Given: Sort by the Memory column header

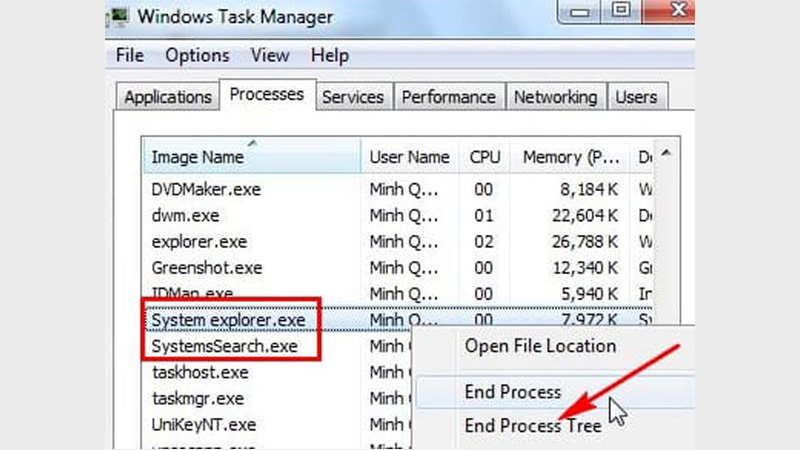Looking at the screenshot, I should (565, 157).
